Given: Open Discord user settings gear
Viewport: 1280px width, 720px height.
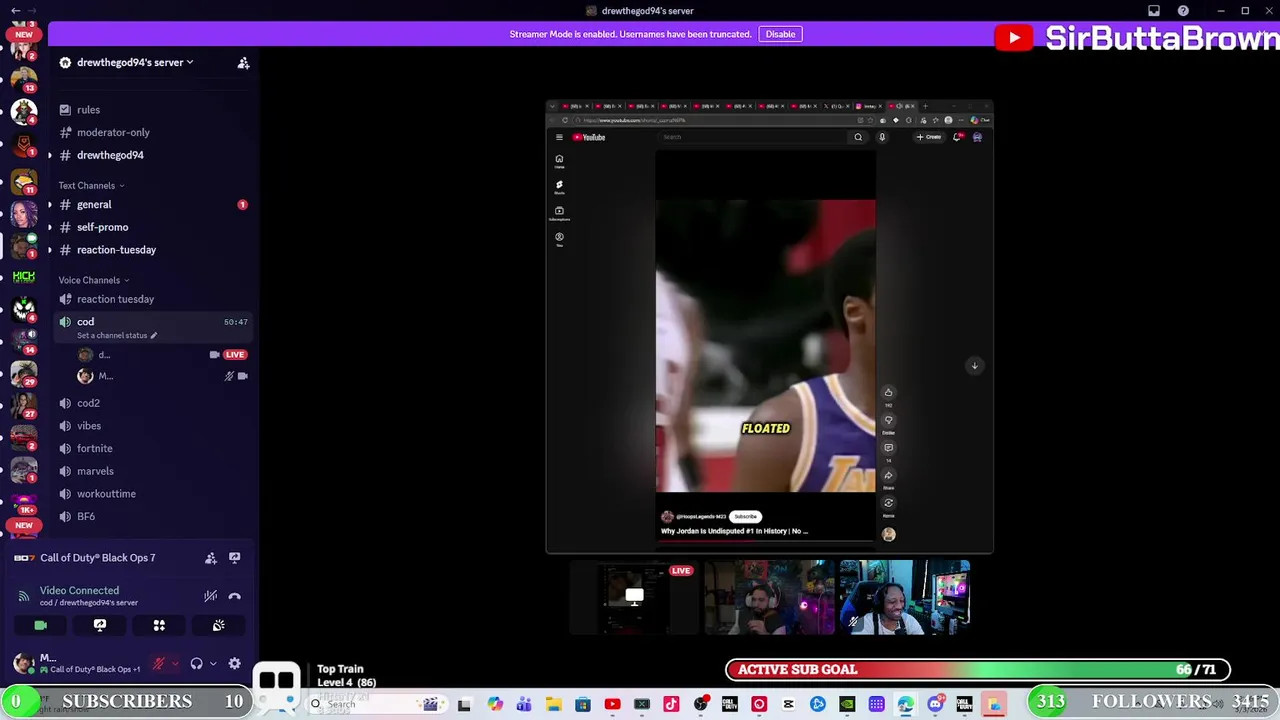Looking at the screenshot, I should coord(234,663).
